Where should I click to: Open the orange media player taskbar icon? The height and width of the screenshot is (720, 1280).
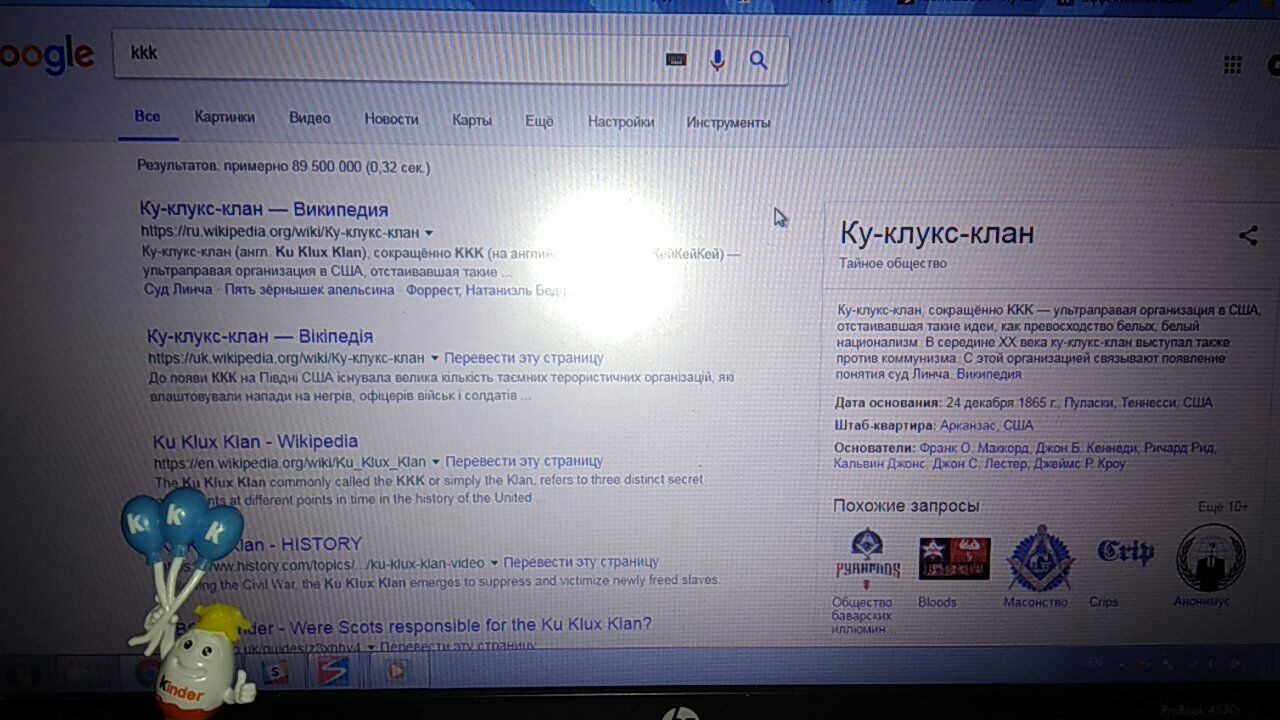click(x=396, y=671)
